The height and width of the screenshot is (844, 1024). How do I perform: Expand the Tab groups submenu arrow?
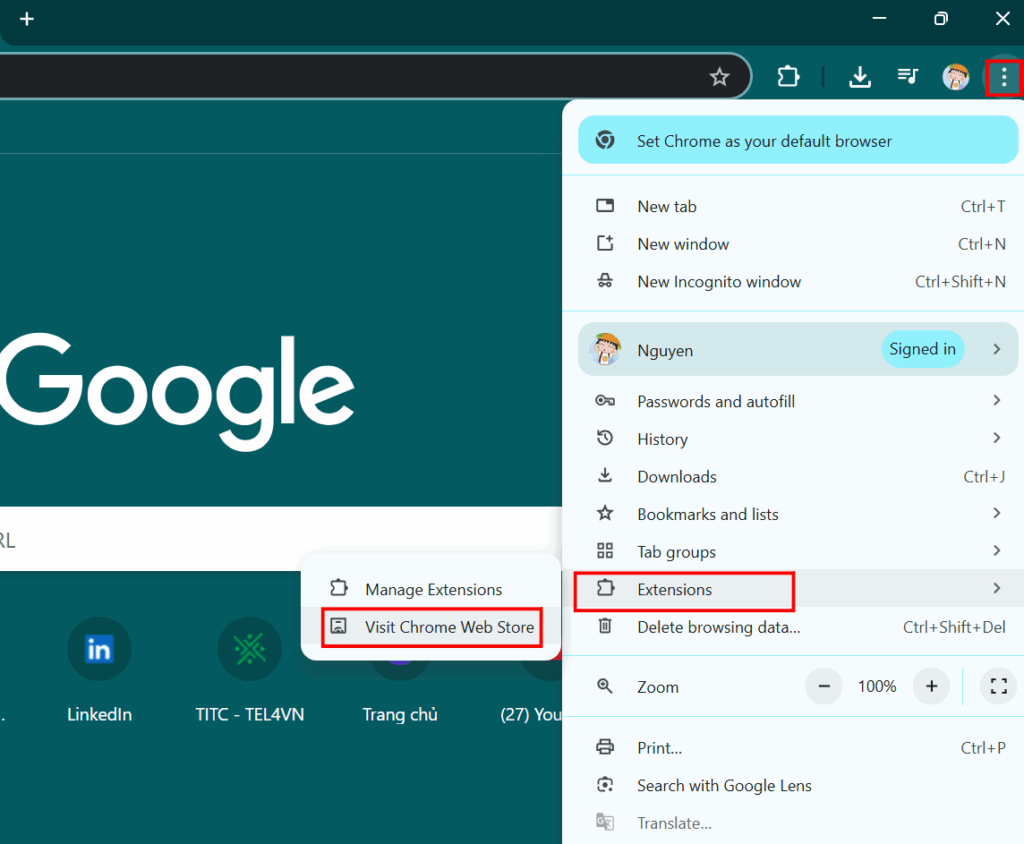point(997,551)
